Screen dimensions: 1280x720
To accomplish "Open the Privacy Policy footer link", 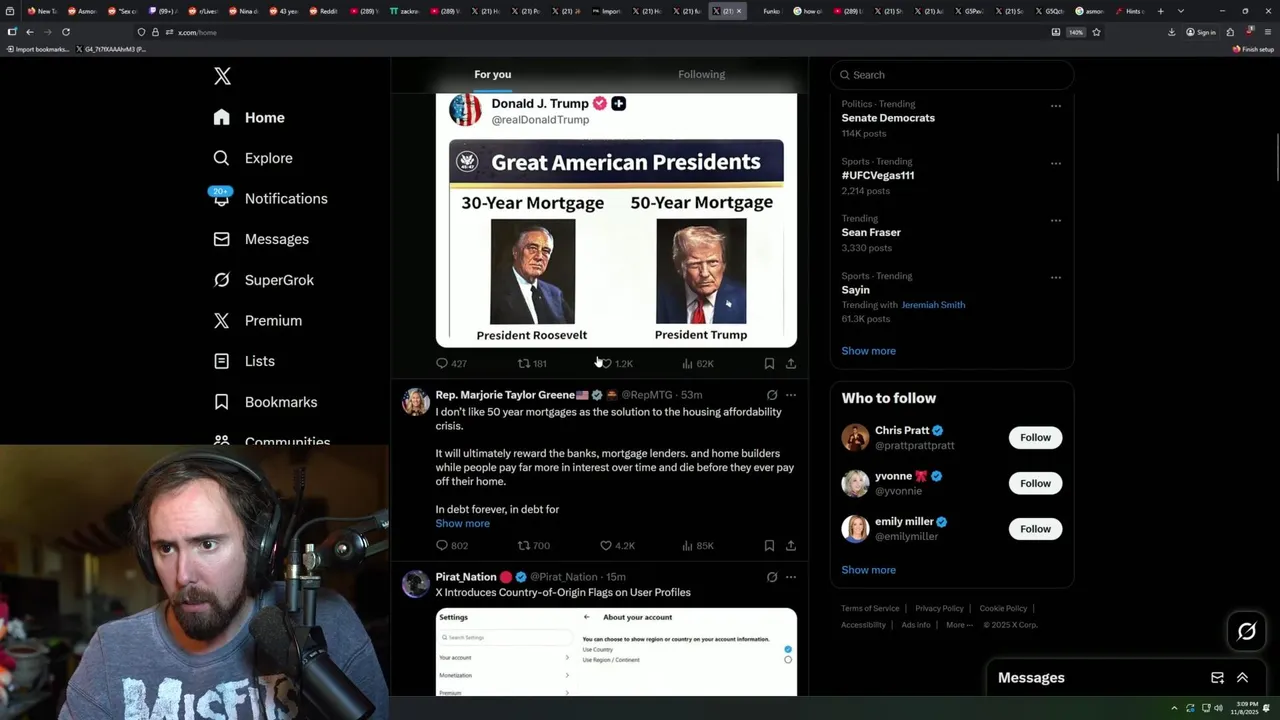I will pos(941,608).
